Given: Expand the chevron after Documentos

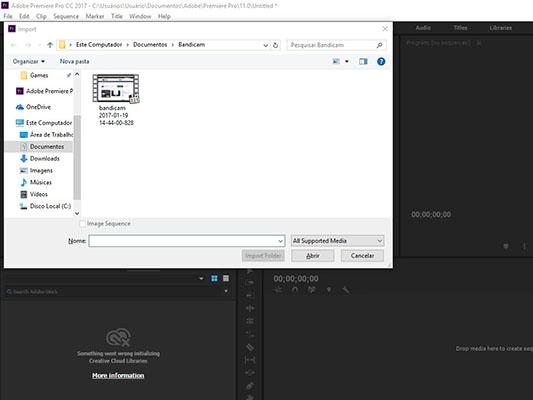Looking at the screenshot, I should (x=173, y=45).
